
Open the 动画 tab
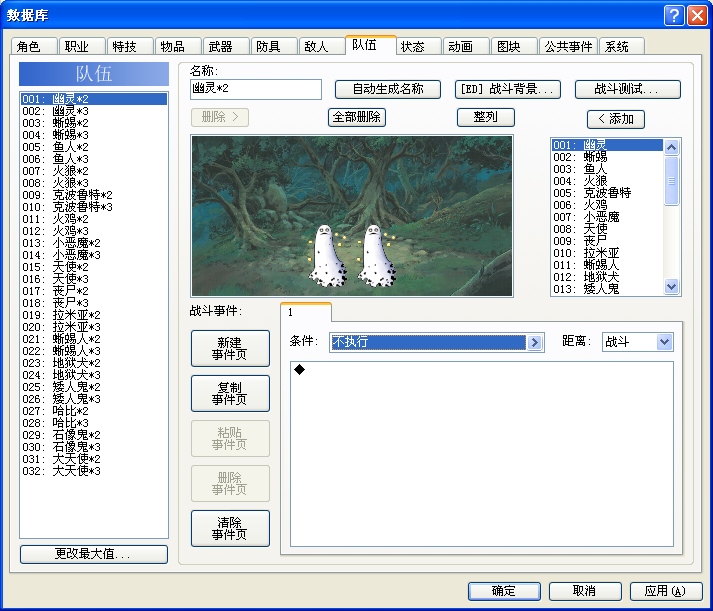(x=466, y=47)
